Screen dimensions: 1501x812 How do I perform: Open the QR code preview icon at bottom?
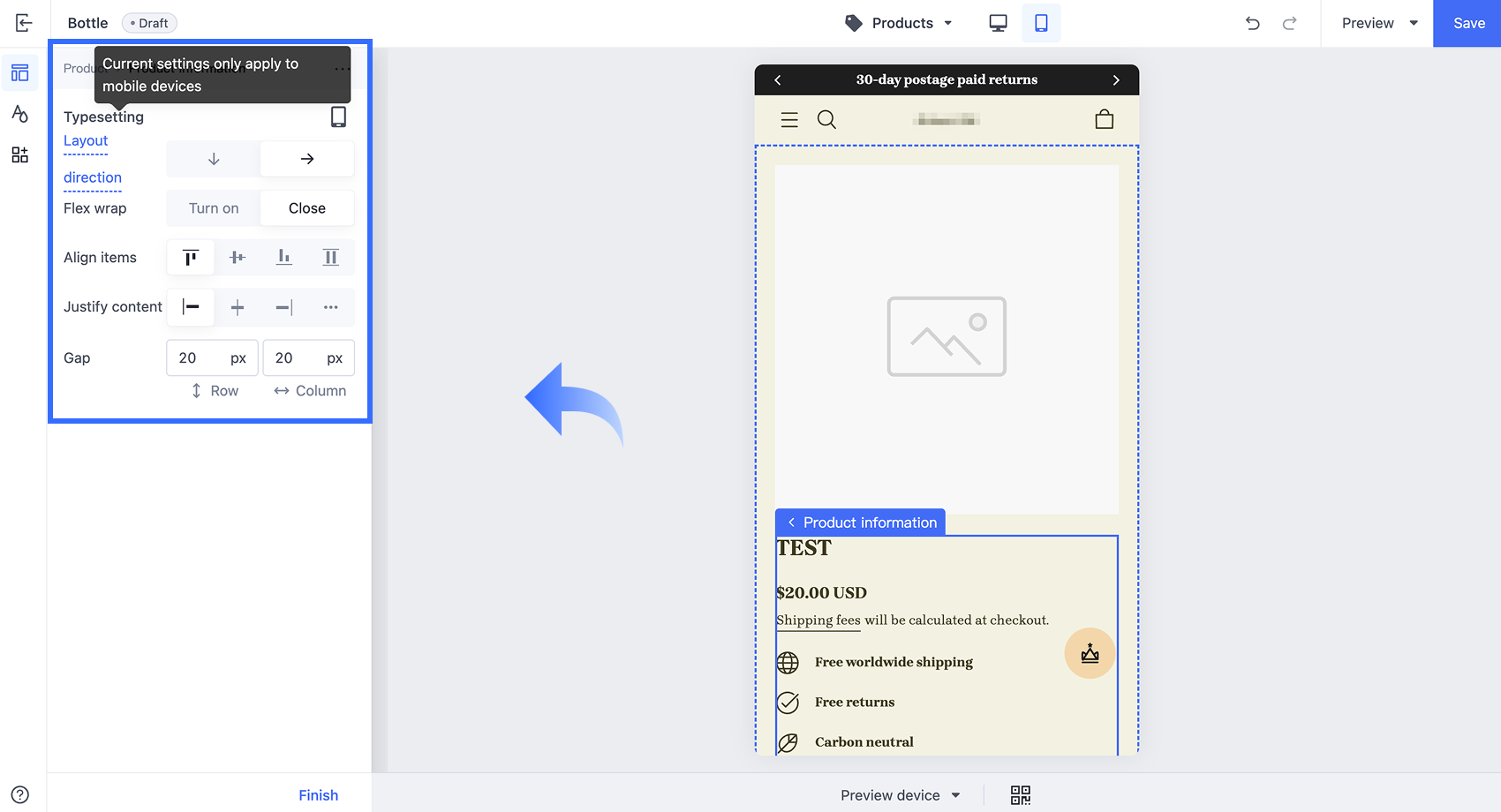1020,794
